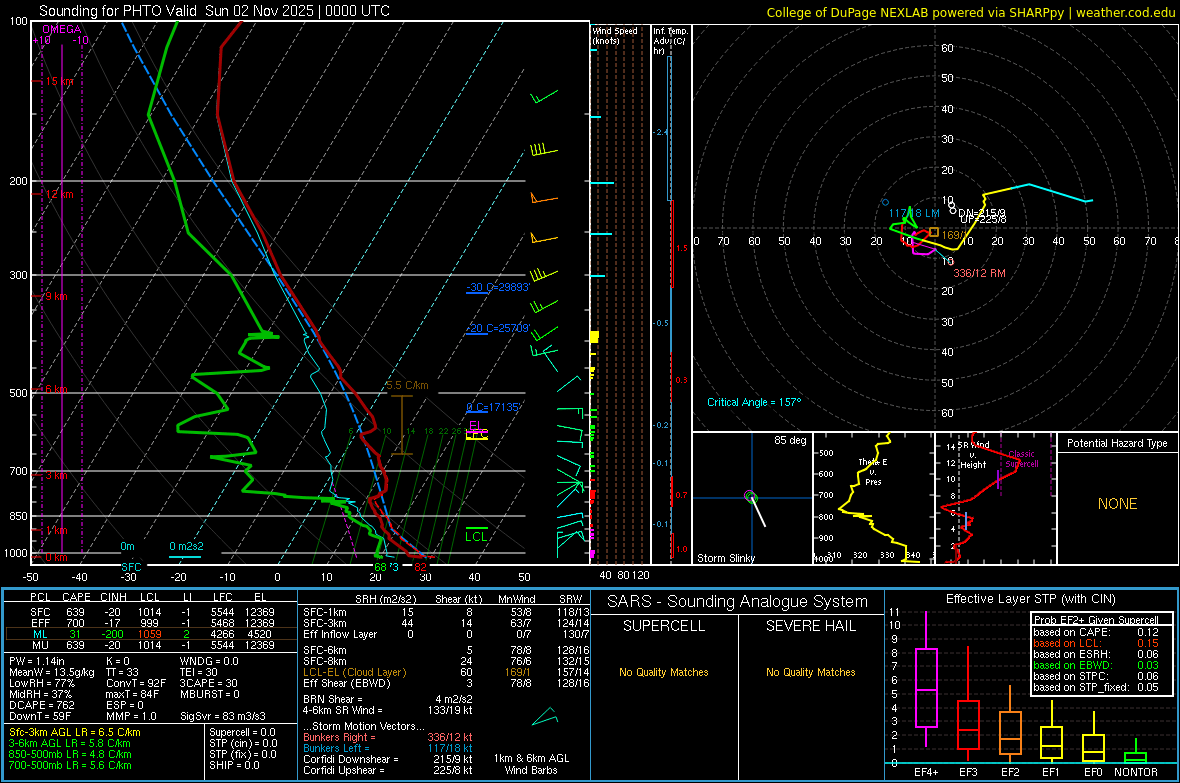
Task: Click the ConvT = 92F value
Action: point(136,684)
